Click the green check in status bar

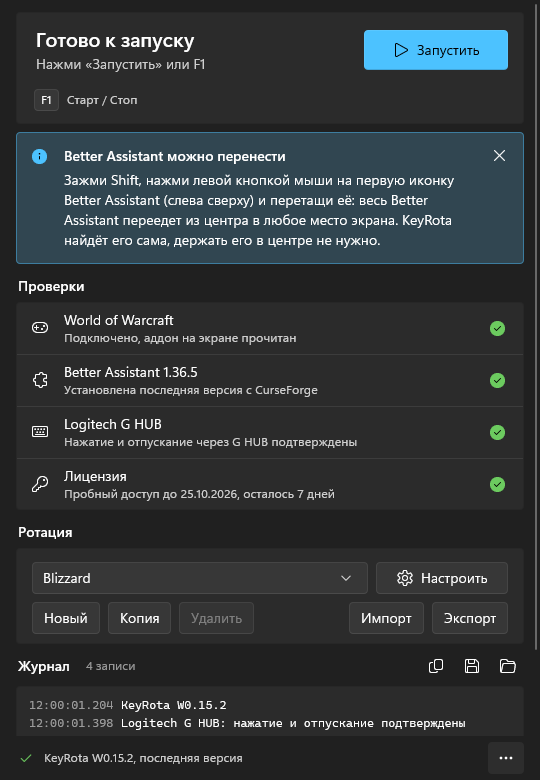26,758
